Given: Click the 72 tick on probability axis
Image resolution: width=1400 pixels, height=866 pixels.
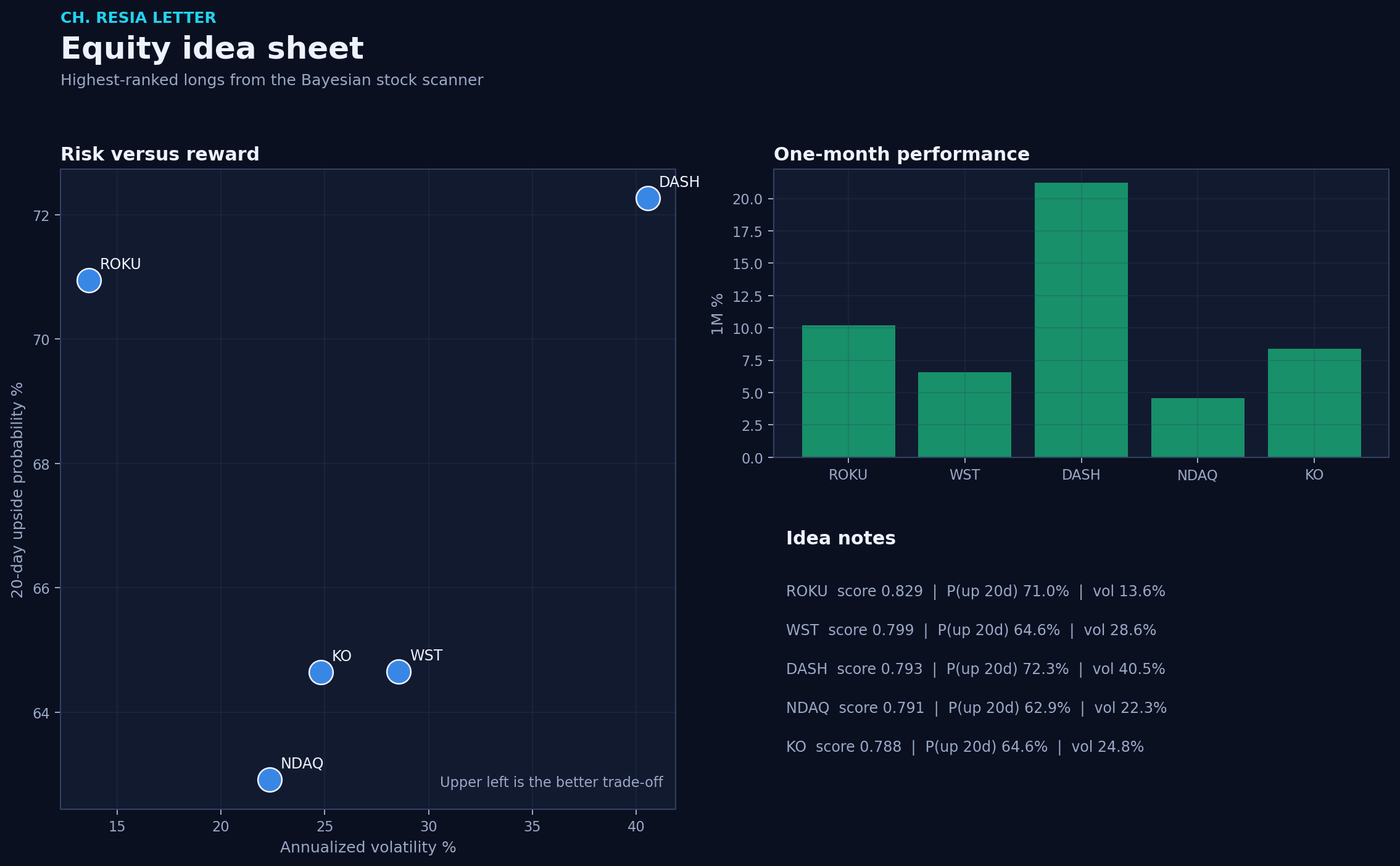Looking at the screenshot, I should point(41,215).
